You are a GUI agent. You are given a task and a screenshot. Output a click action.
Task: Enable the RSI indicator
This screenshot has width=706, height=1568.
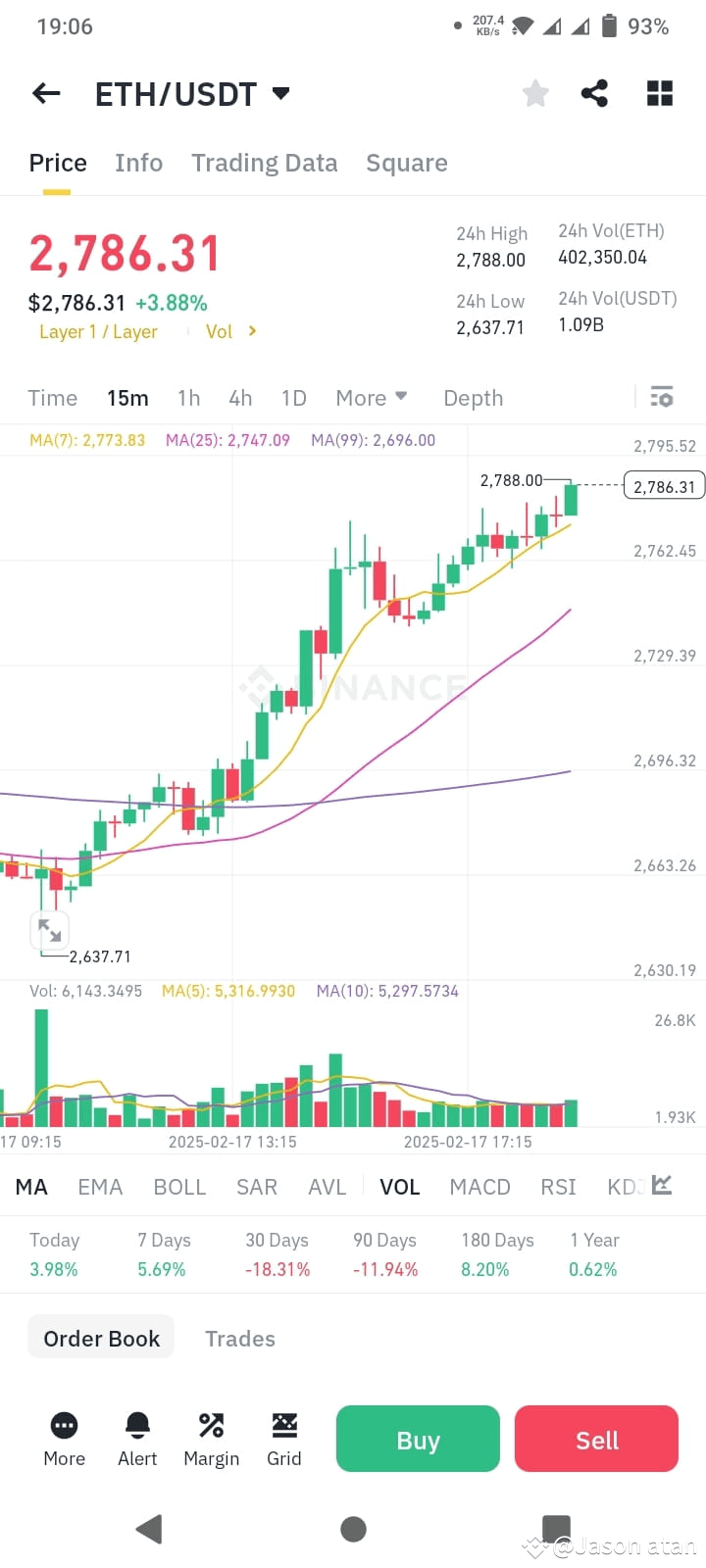(557, 1187)
